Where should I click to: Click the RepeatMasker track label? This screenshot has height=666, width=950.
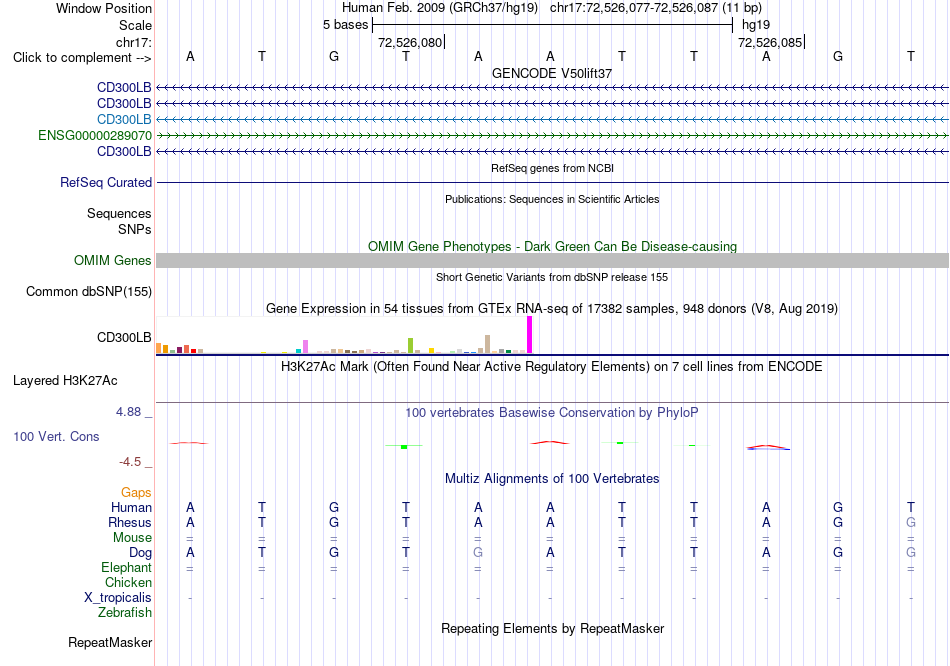tap(110, 642)
